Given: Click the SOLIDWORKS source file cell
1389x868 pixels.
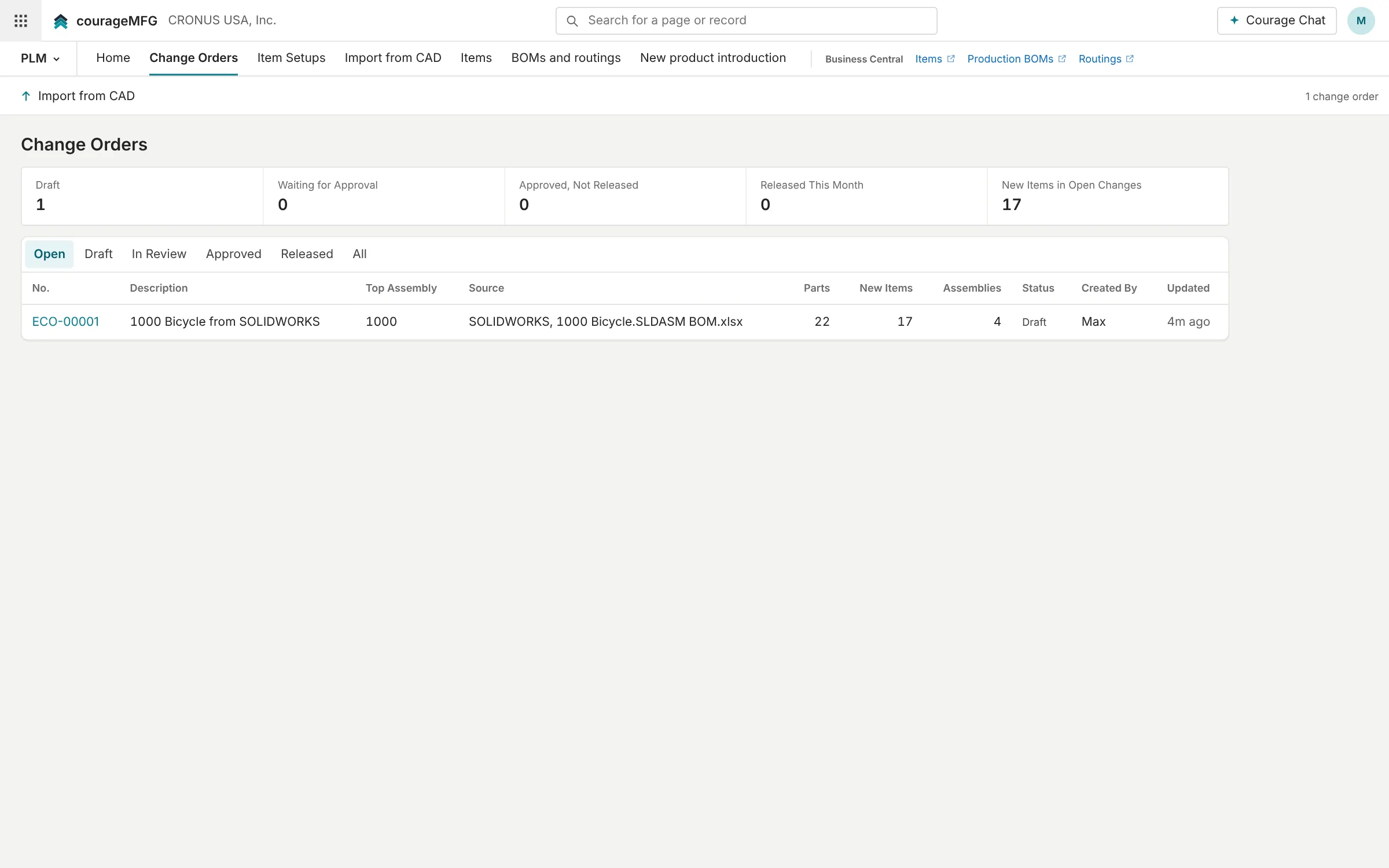Looking at the screenshot, I should pos(605,322).
